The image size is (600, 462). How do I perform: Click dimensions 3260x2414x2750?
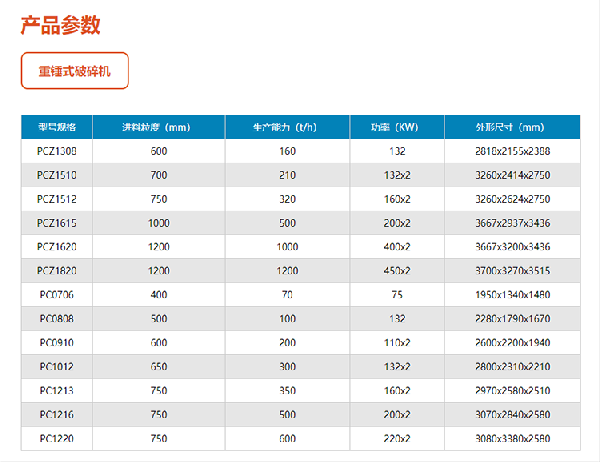[x=512, y=175]
